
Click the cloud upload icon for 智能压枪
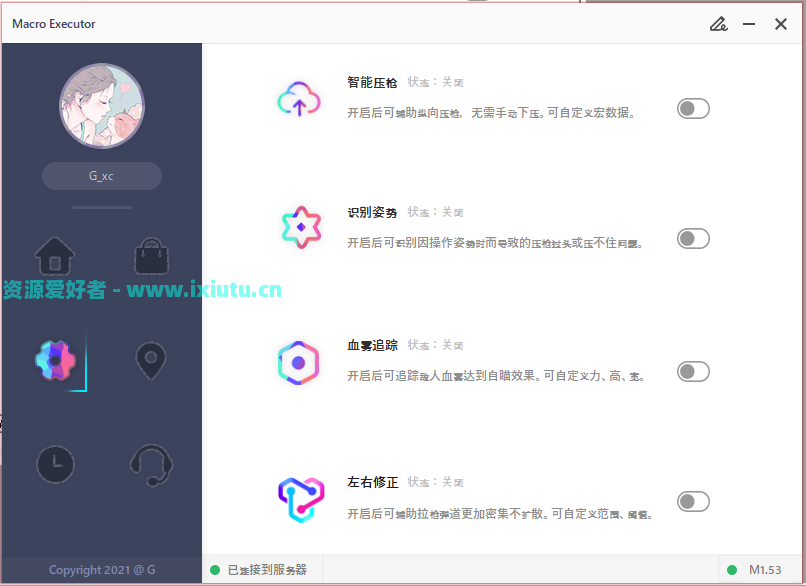299,99
